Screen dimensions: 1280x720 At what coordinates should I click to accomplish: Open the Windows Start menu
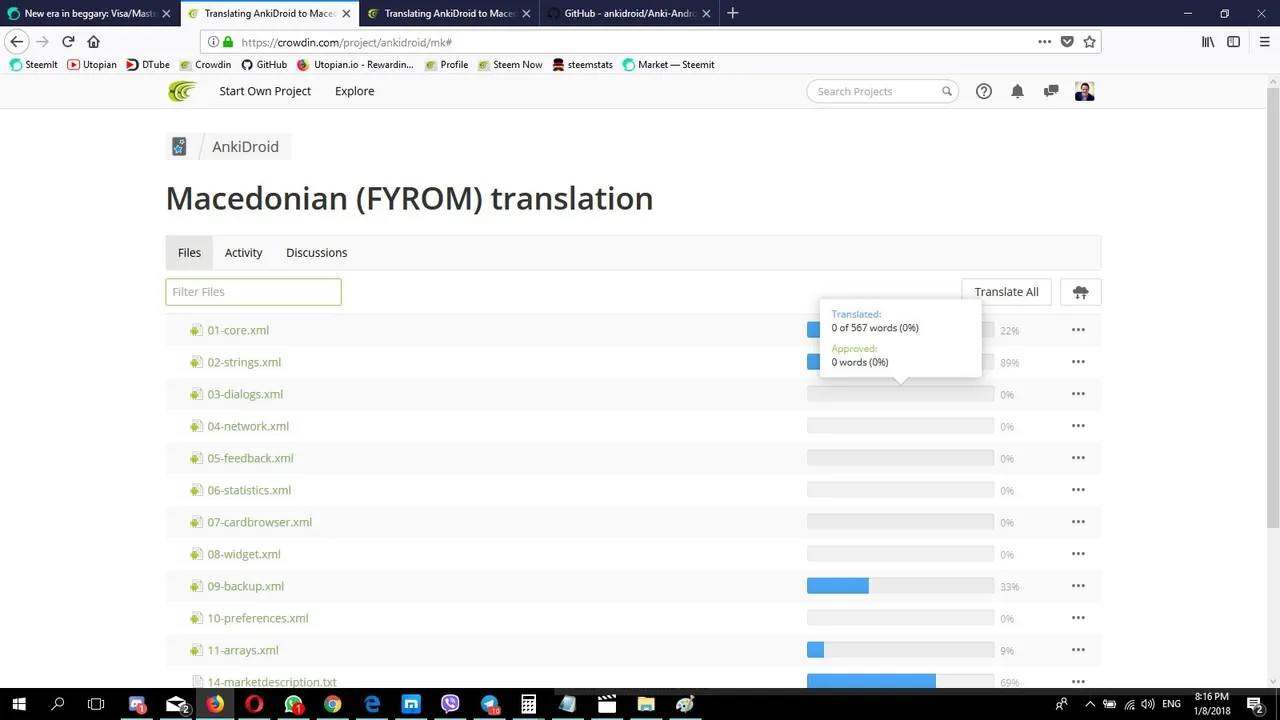pyautogui.click(x=19, y=705)
